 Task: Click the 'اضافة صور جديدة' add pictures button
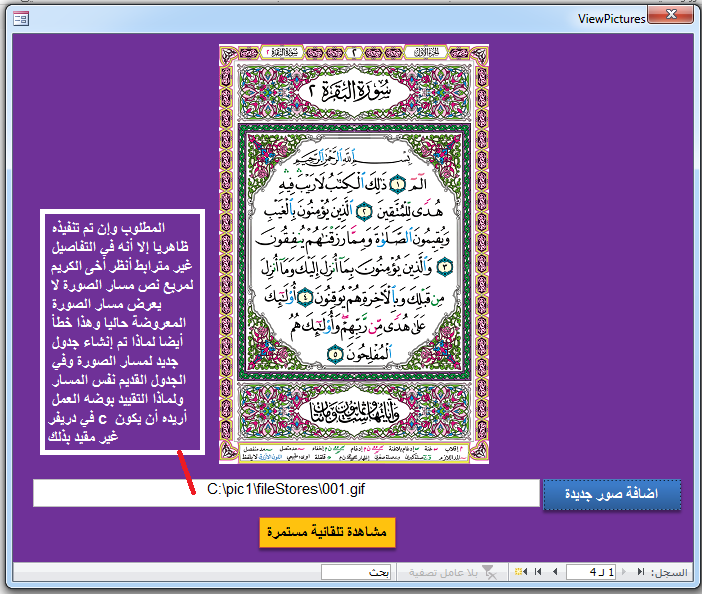pos(612,494)
